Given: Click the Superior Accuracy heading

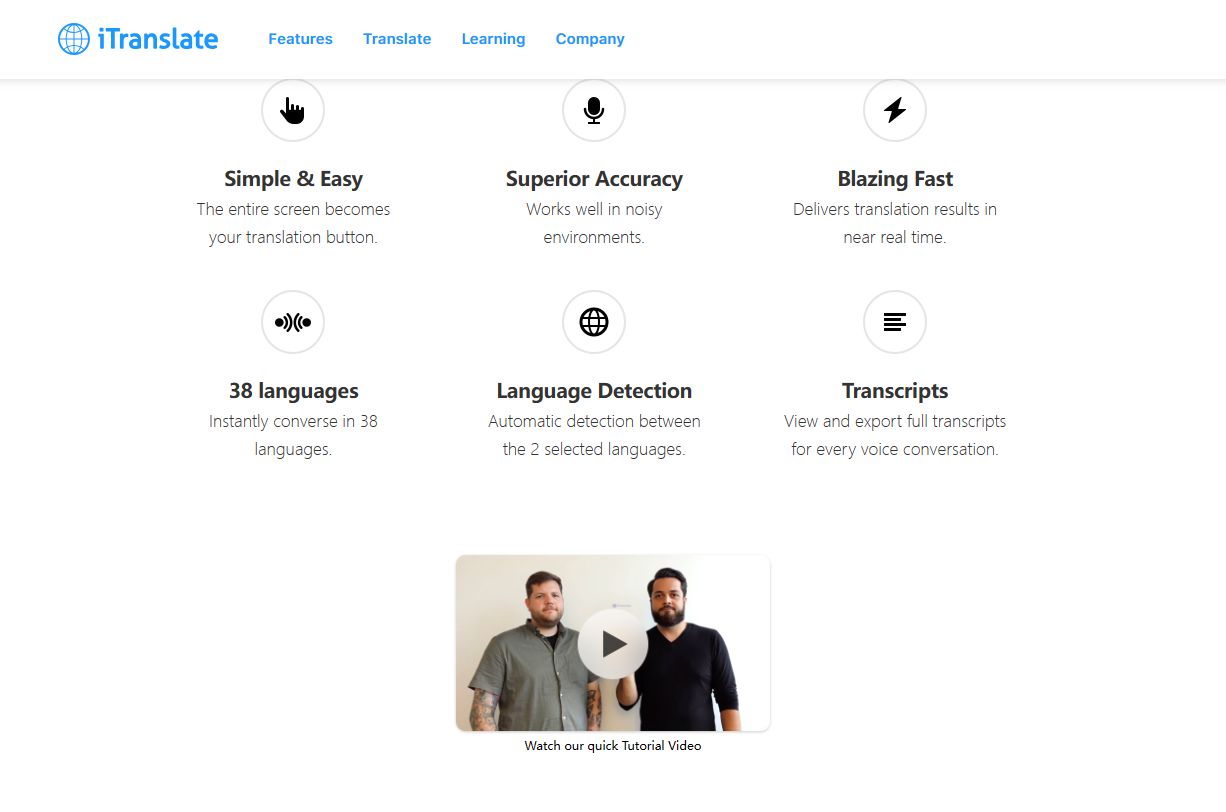Looking at the screenshot, I should pos(594,179).
